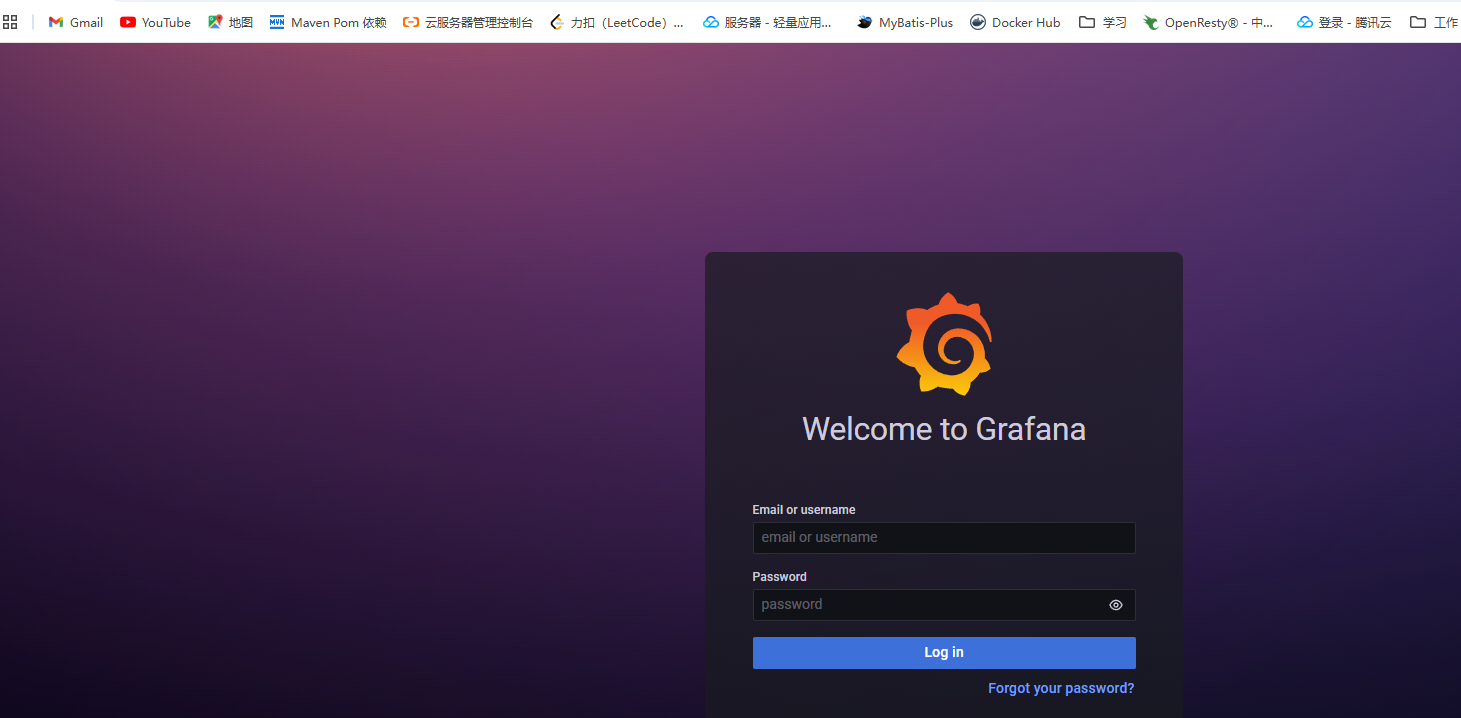Click the 'Password' label text
This screenshot has width=1461, height=718.
click(780, 577)
